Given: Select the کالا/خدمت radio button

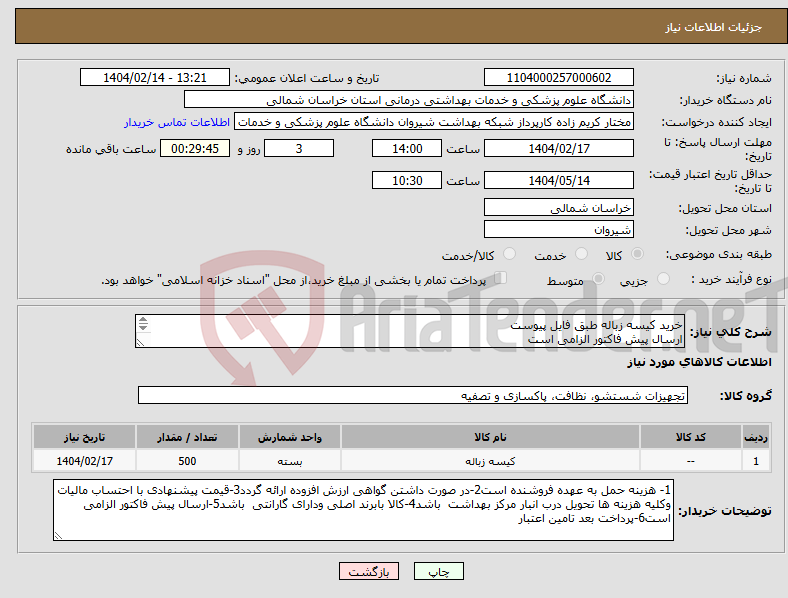Looking at the screenshot, I should (510, 254).
